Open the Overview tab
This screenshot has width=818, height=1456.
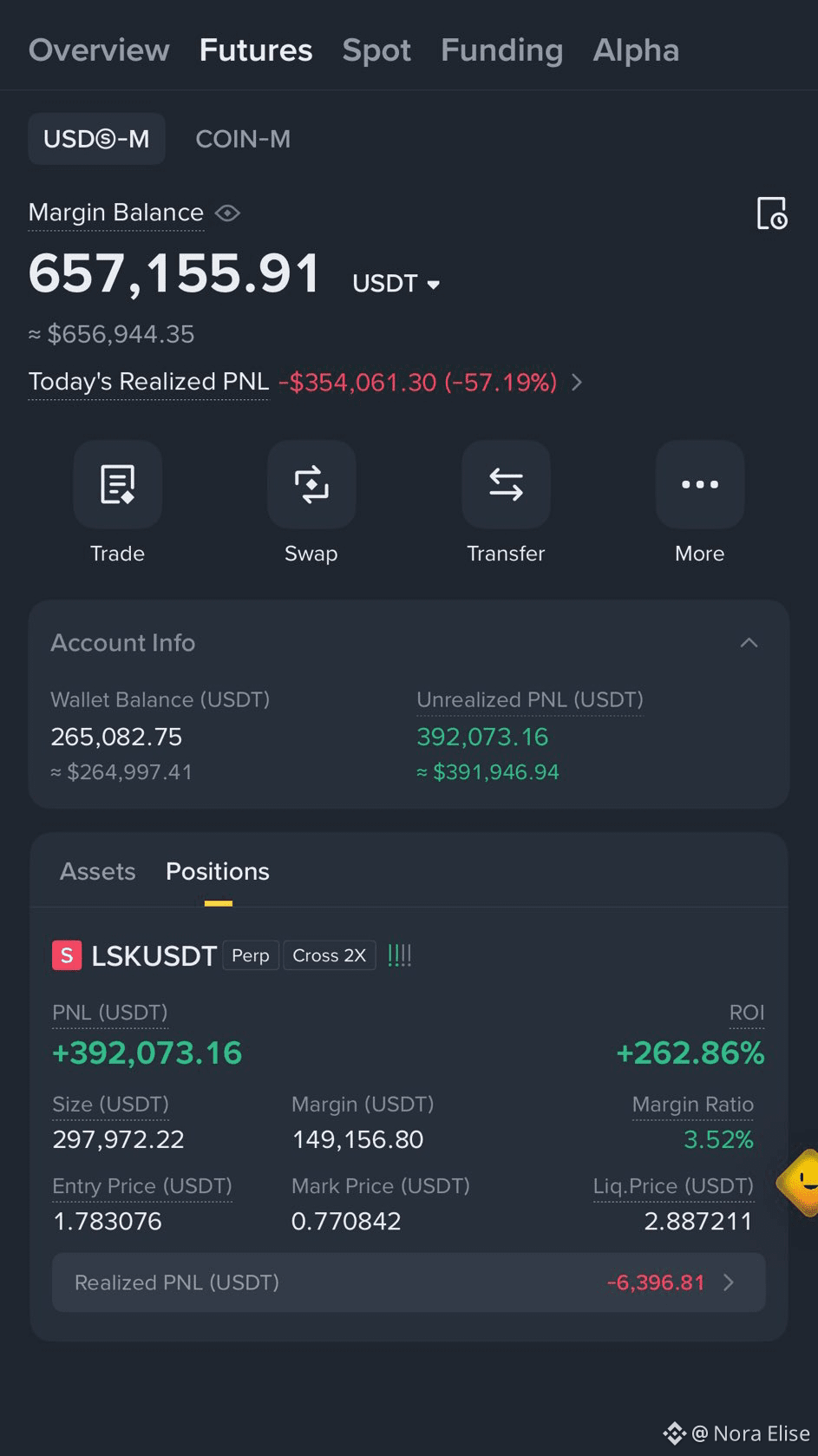99,50
